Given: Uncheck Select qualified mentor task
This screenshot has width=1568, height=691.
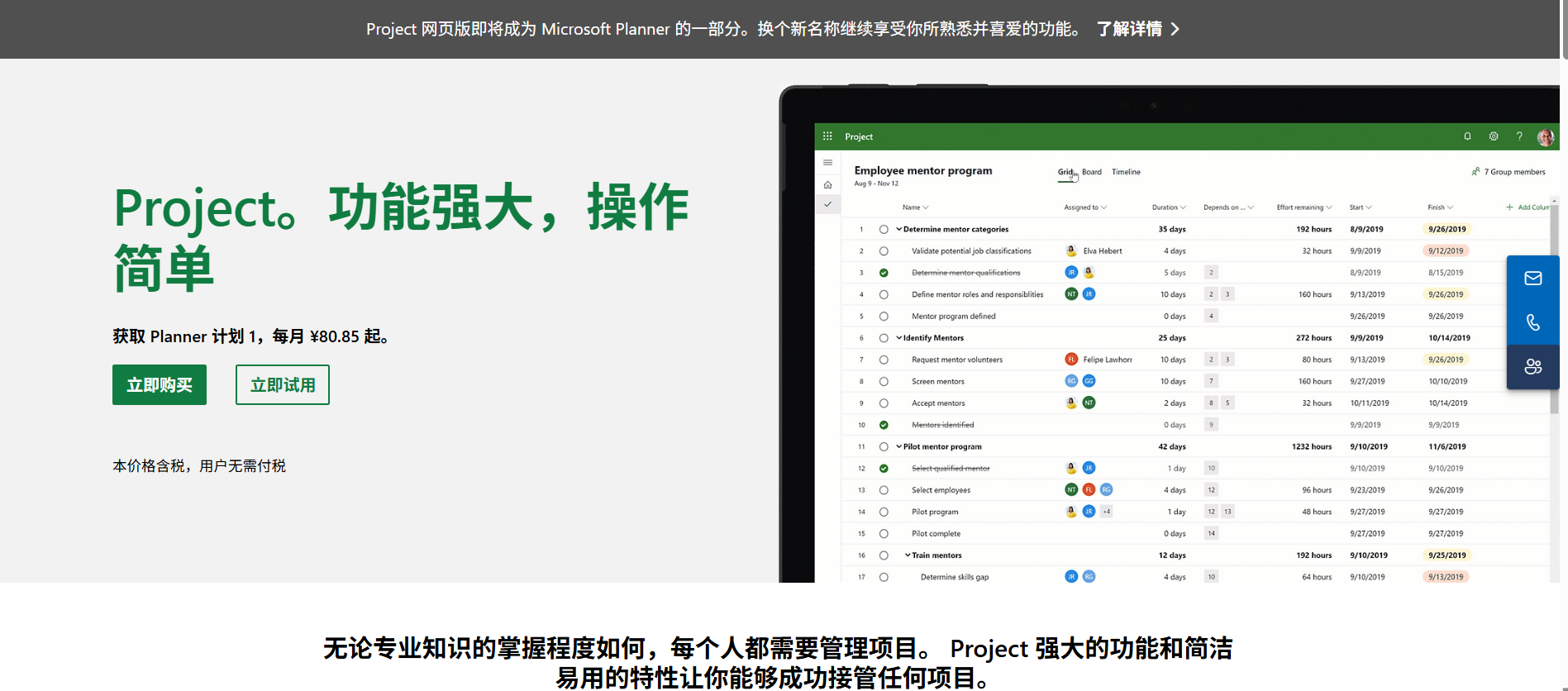Looking at the screenshot, I should point(884,469).
